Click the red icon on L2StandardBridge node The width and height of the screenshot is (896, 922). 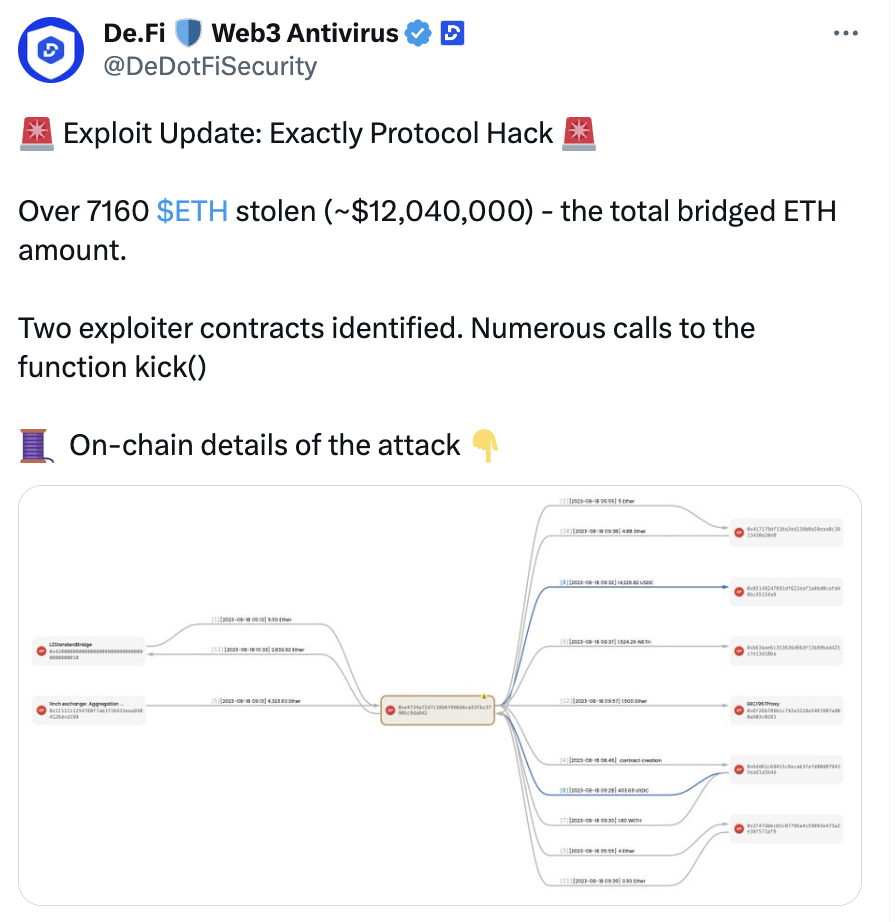(x=39, y=652)
